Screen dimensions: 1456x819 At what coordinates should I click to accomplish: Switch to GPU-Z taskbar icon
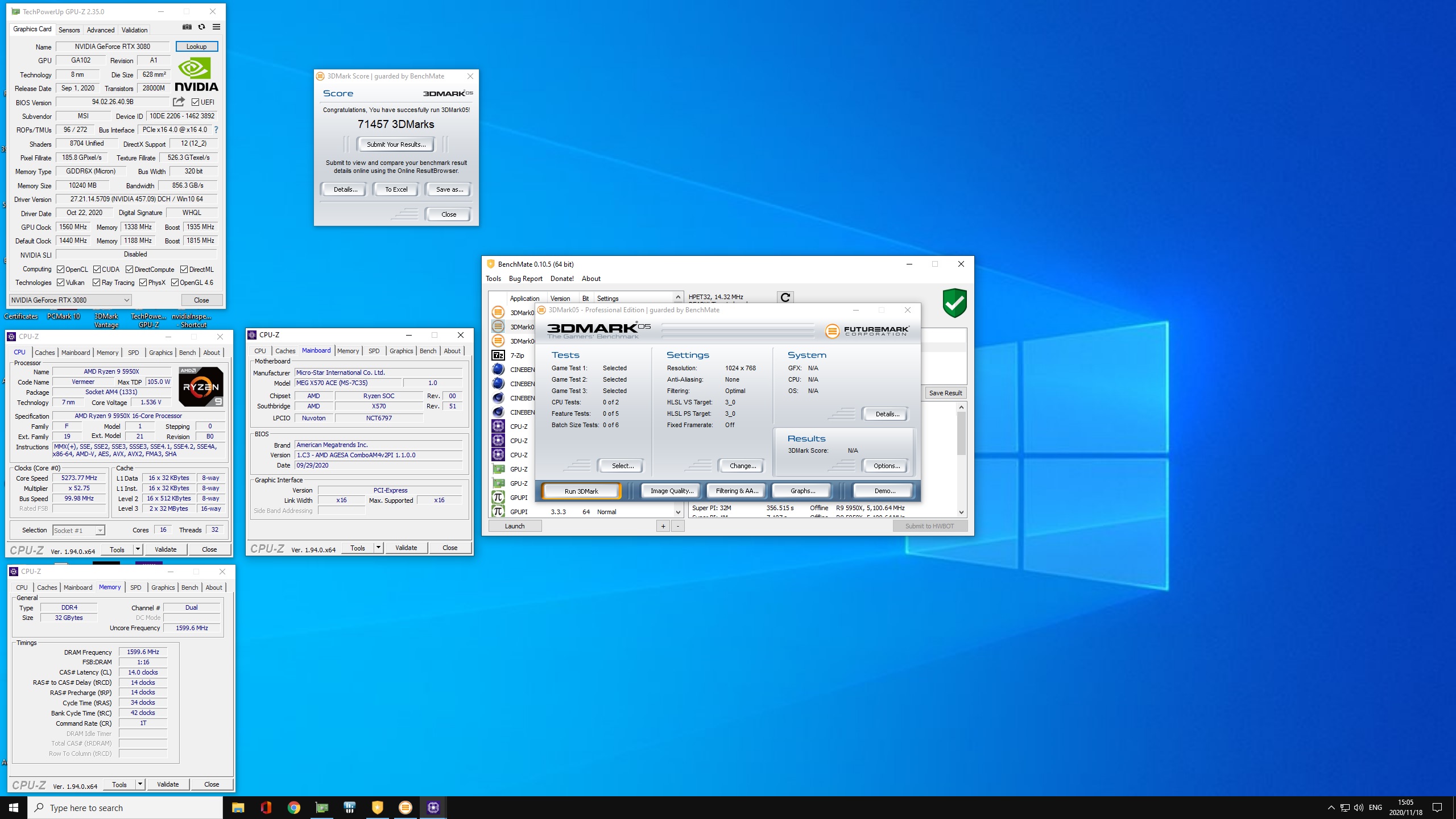(321, 808)
